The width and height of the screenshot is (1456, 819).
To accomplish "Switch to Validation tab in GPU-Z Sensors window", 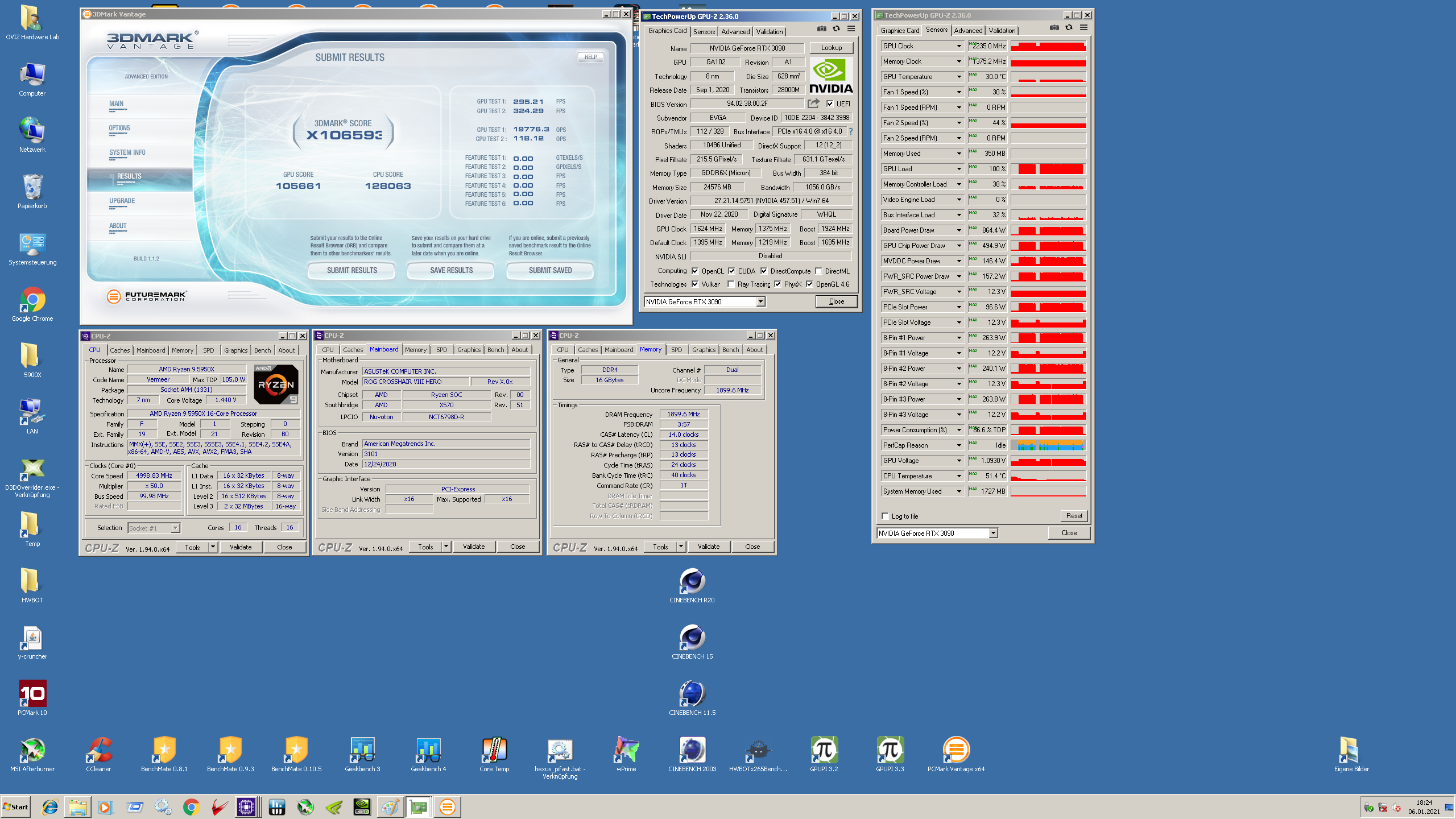I will tap(1002, 31).
